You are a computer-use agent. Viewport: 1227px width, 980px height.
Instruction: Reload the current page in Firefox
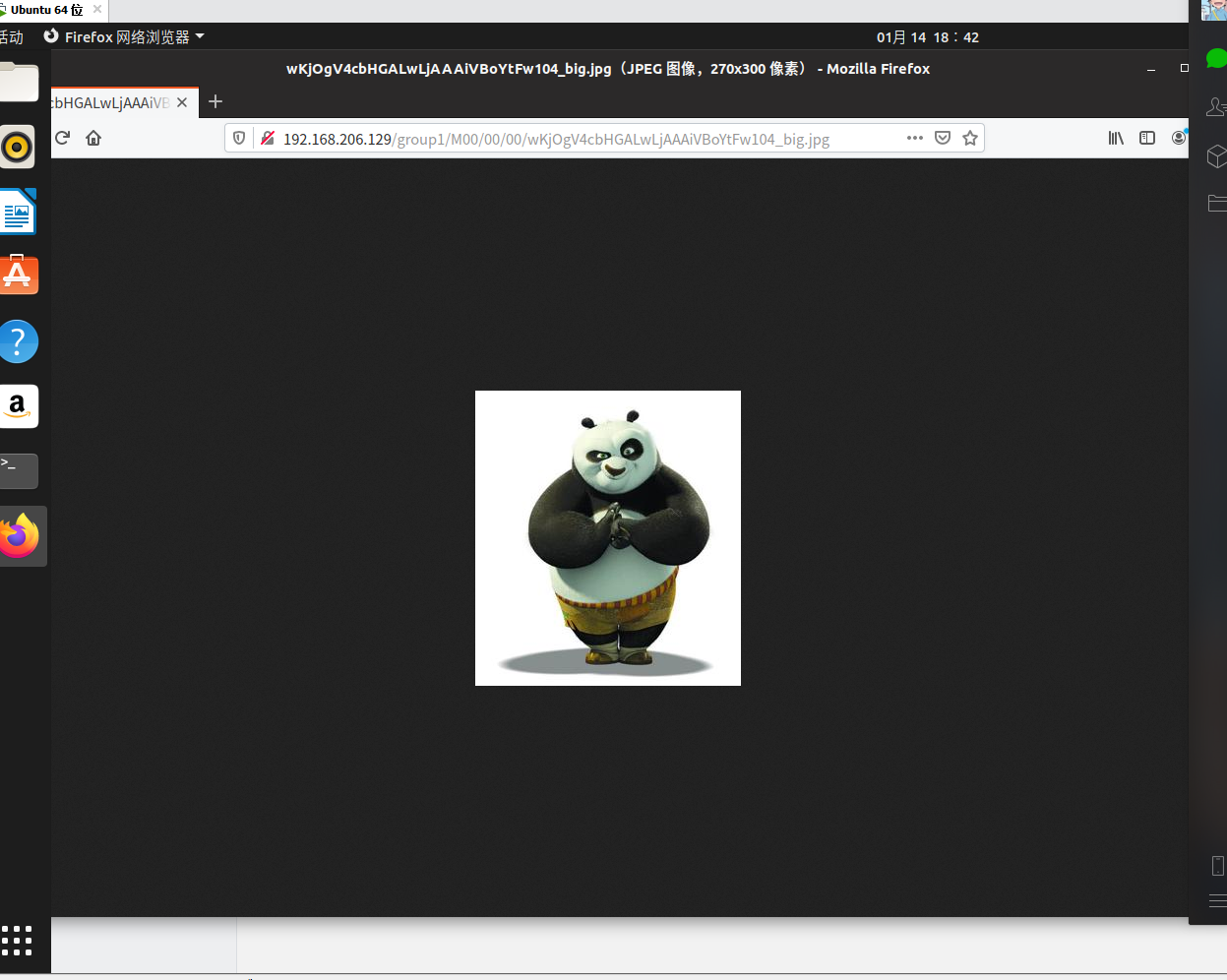click(x=63, y=138)
